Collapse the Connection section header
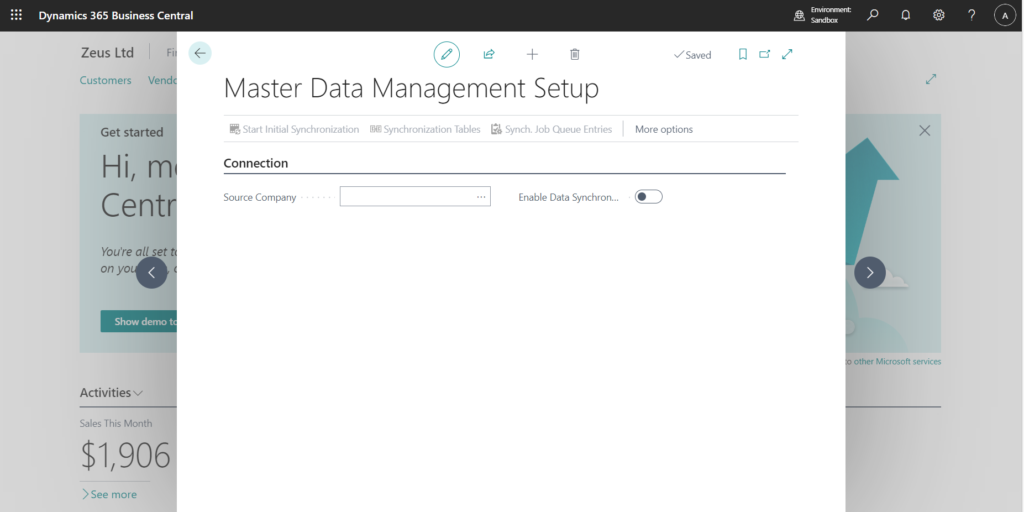This screenshot has width=1024, height=512. tap(255, 163)
